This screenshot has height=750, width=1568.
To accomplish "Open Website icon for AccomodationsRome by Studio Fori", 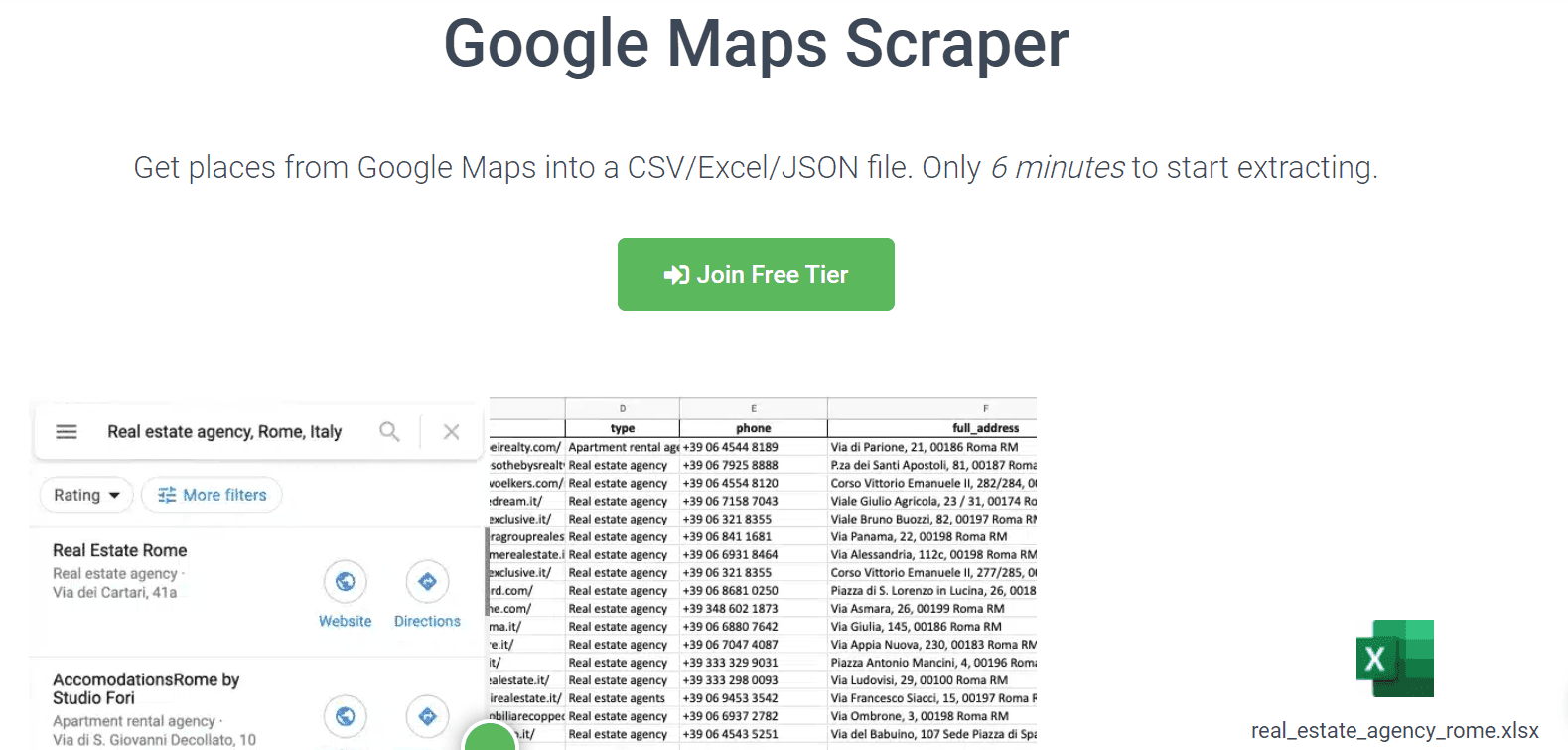I will click(x=345, y=716).
